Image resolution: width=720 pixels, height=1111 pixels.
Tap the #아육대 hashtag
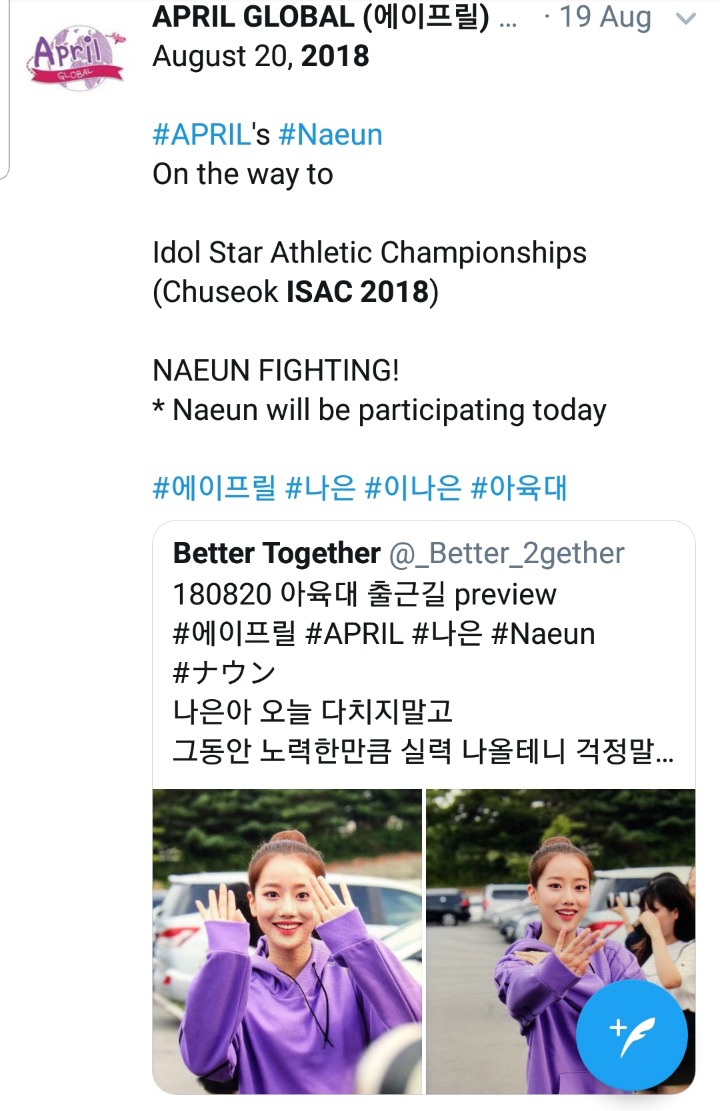coord(519,487)
